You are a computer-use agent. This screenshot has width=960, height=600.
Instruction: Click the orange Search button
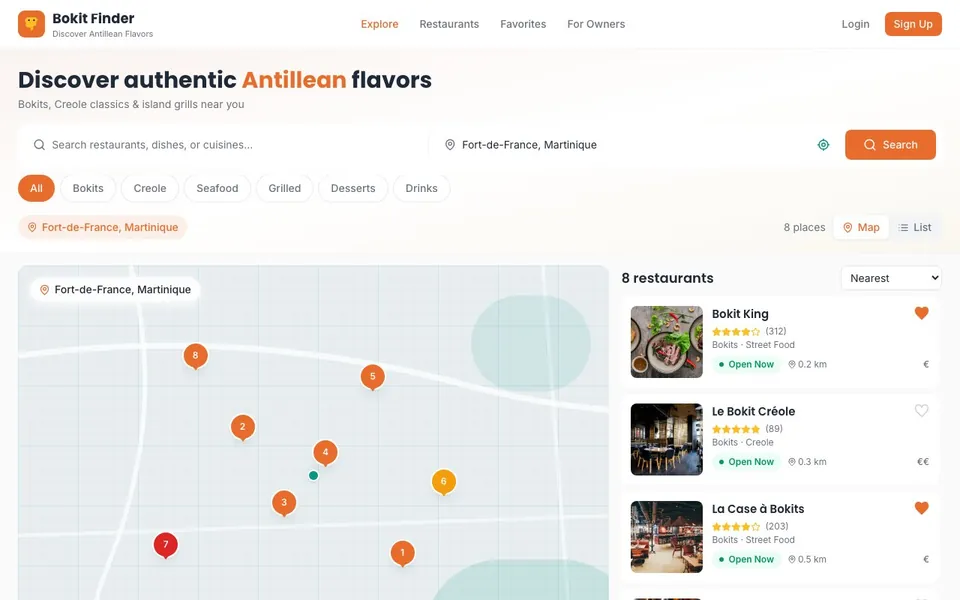click(x=890, y=144)
